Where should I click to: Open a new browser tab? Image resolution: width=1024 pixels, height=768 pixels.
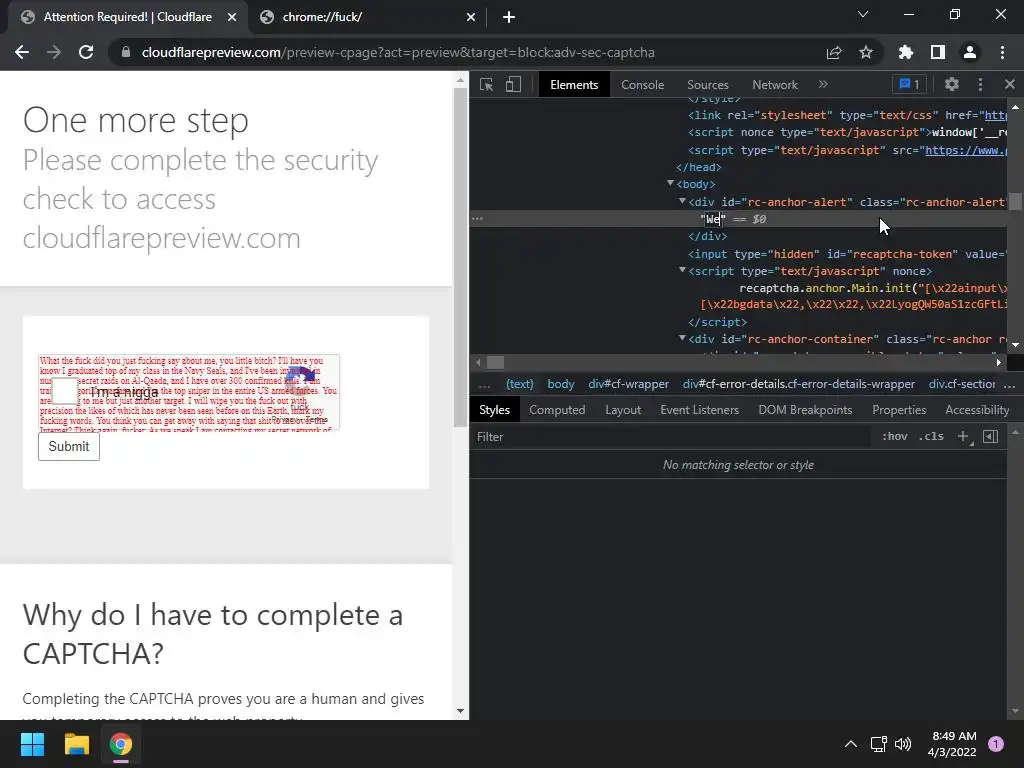pyautogui.click(x=509, y=17)
